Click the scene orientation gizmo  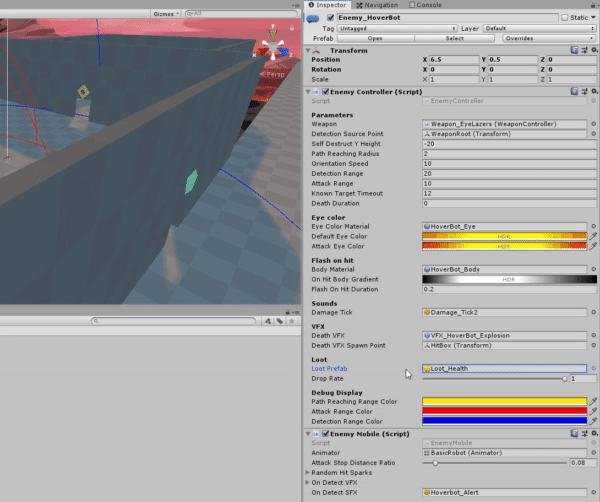[x=273, y=45]
